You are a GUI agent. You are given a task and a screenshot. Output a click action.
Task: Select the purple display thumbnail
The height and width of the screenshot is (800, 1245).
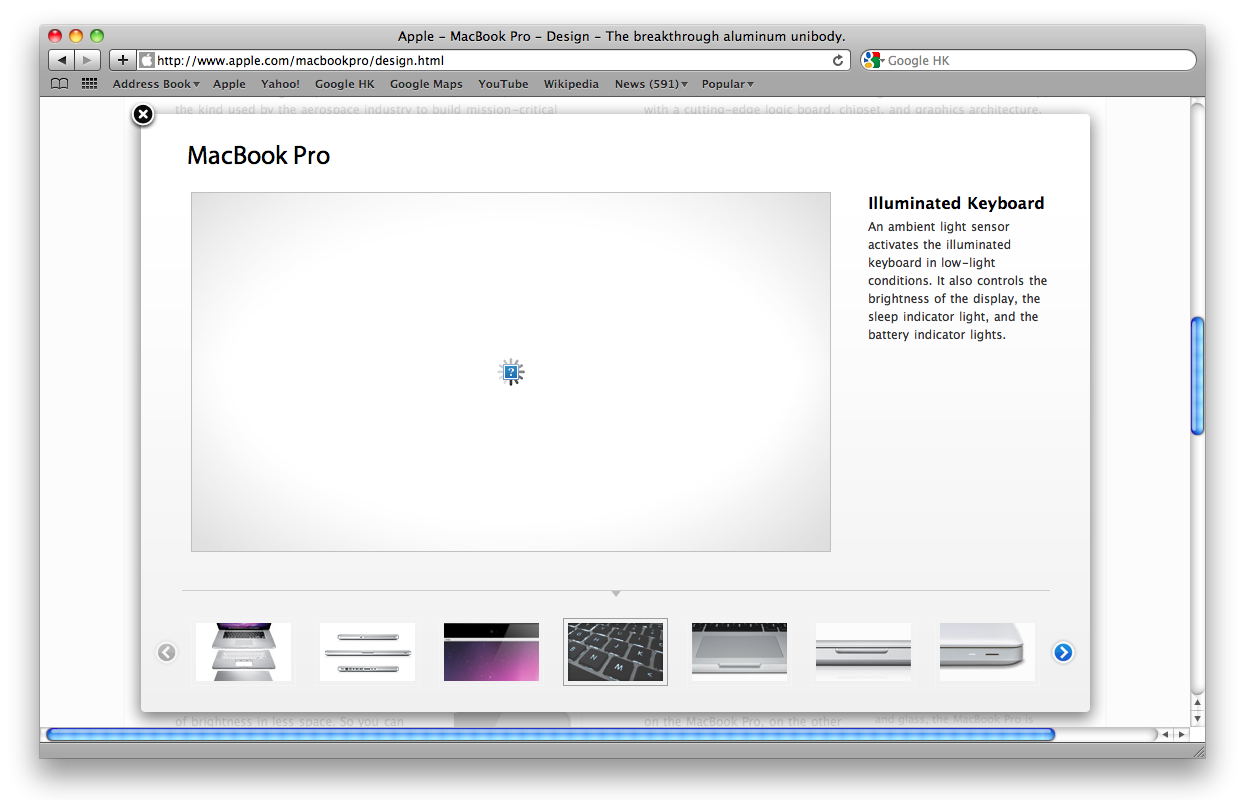pyautogui.click(x=491, y=652)
